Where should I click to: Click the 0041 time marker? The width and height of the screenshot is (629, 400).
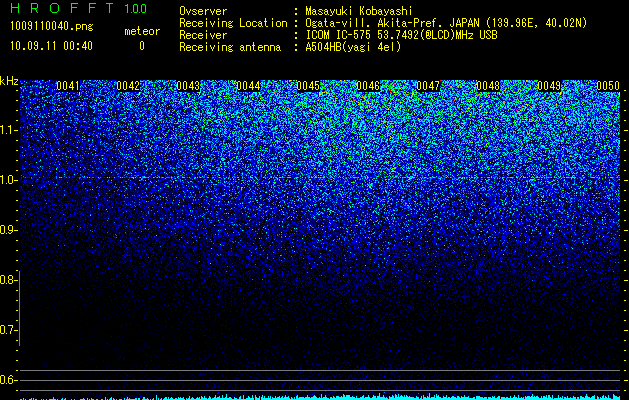[x=68, y=86]
